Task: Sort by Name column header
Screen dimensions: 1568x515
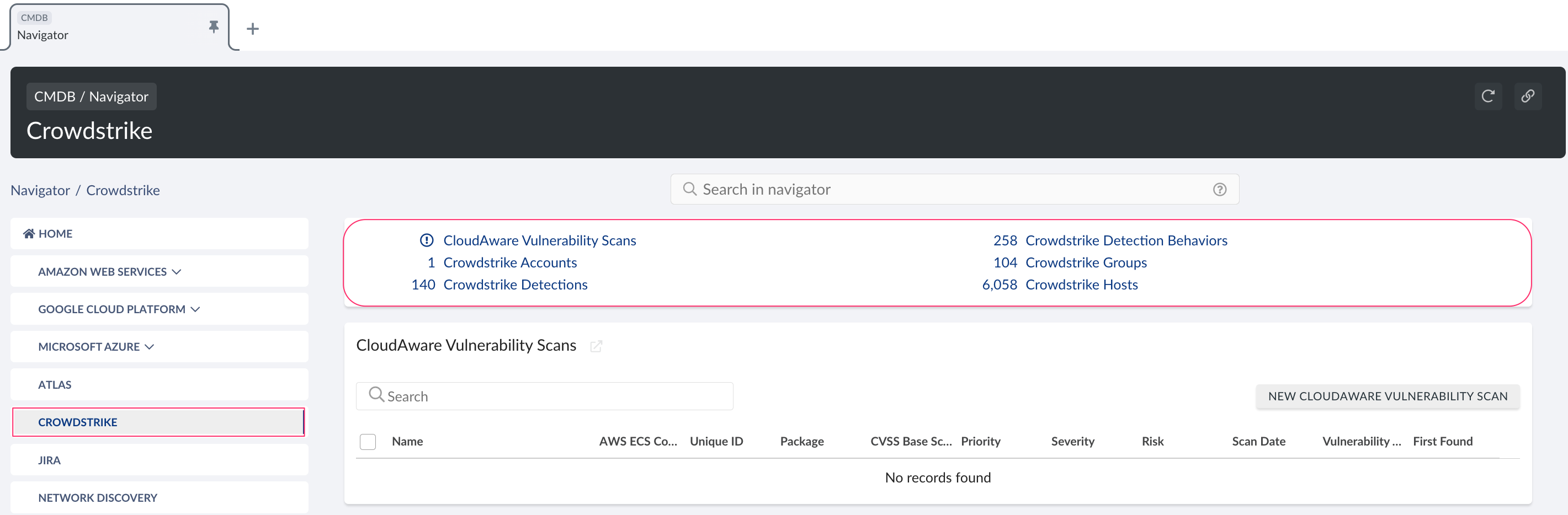Action: [407, 442]
